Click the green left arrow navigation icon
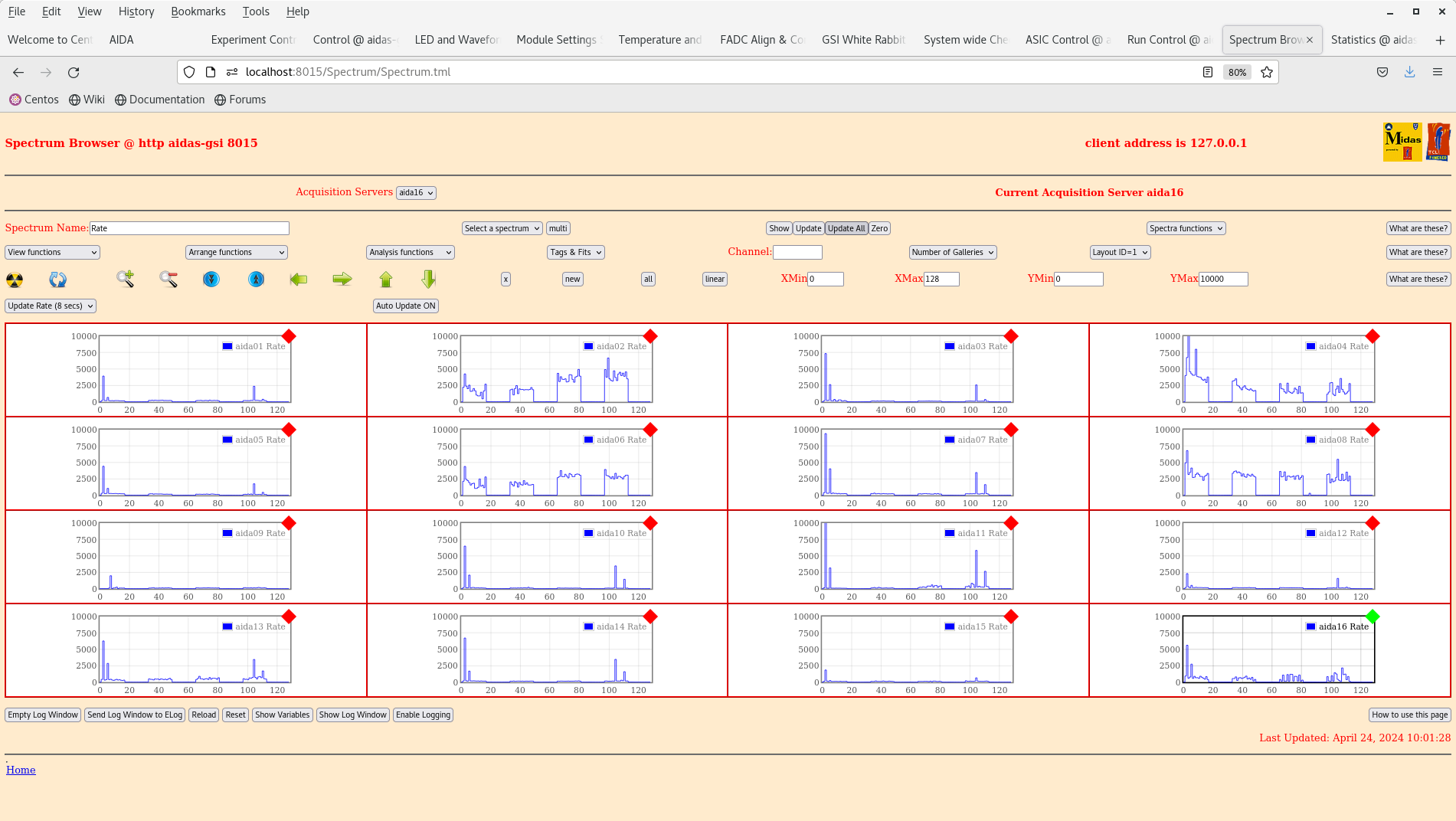This screenshot has width=1456, height=821. [299, 279]
